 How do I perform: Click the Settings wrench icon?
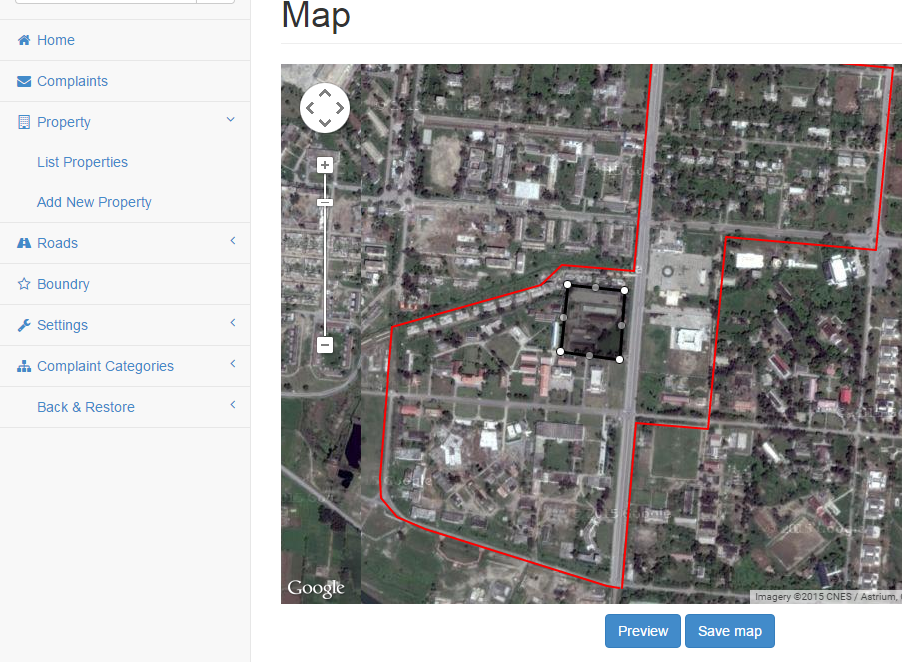click(x=24, y=325)
